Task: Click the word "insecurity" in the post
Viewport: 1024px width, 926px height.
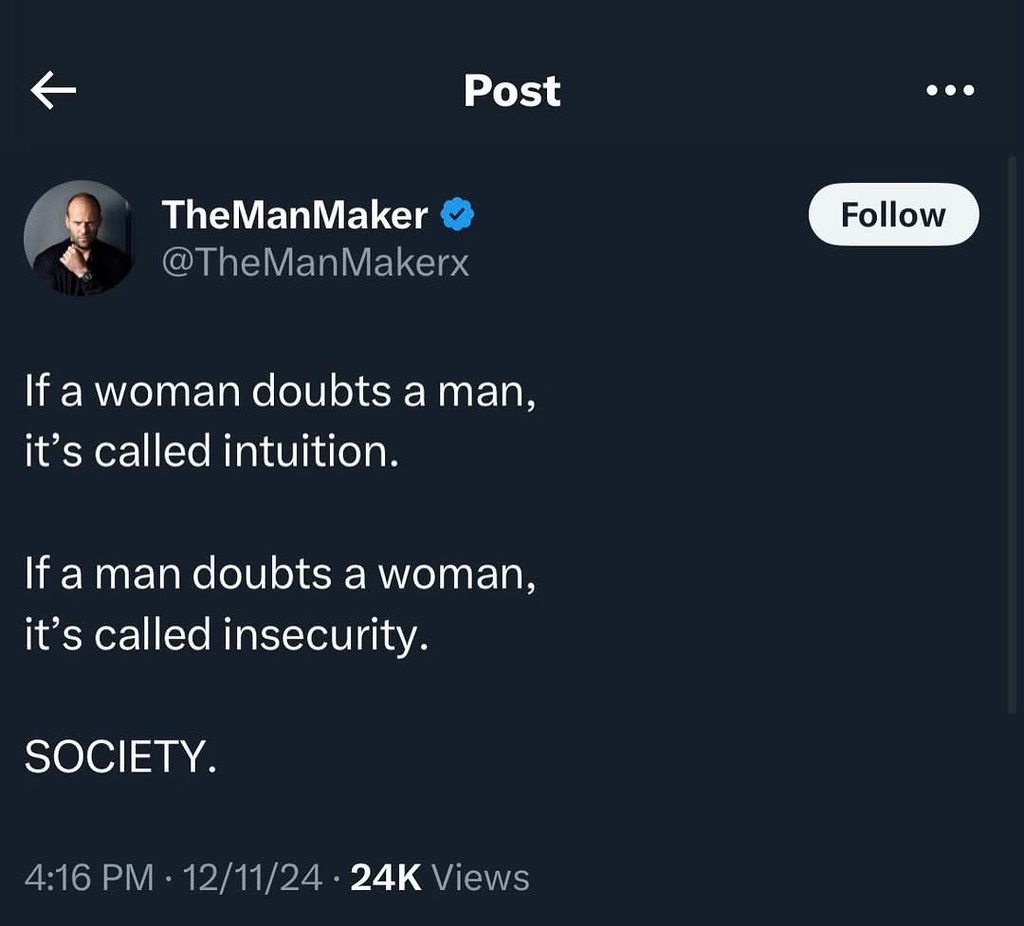Action: coord(323,634)
